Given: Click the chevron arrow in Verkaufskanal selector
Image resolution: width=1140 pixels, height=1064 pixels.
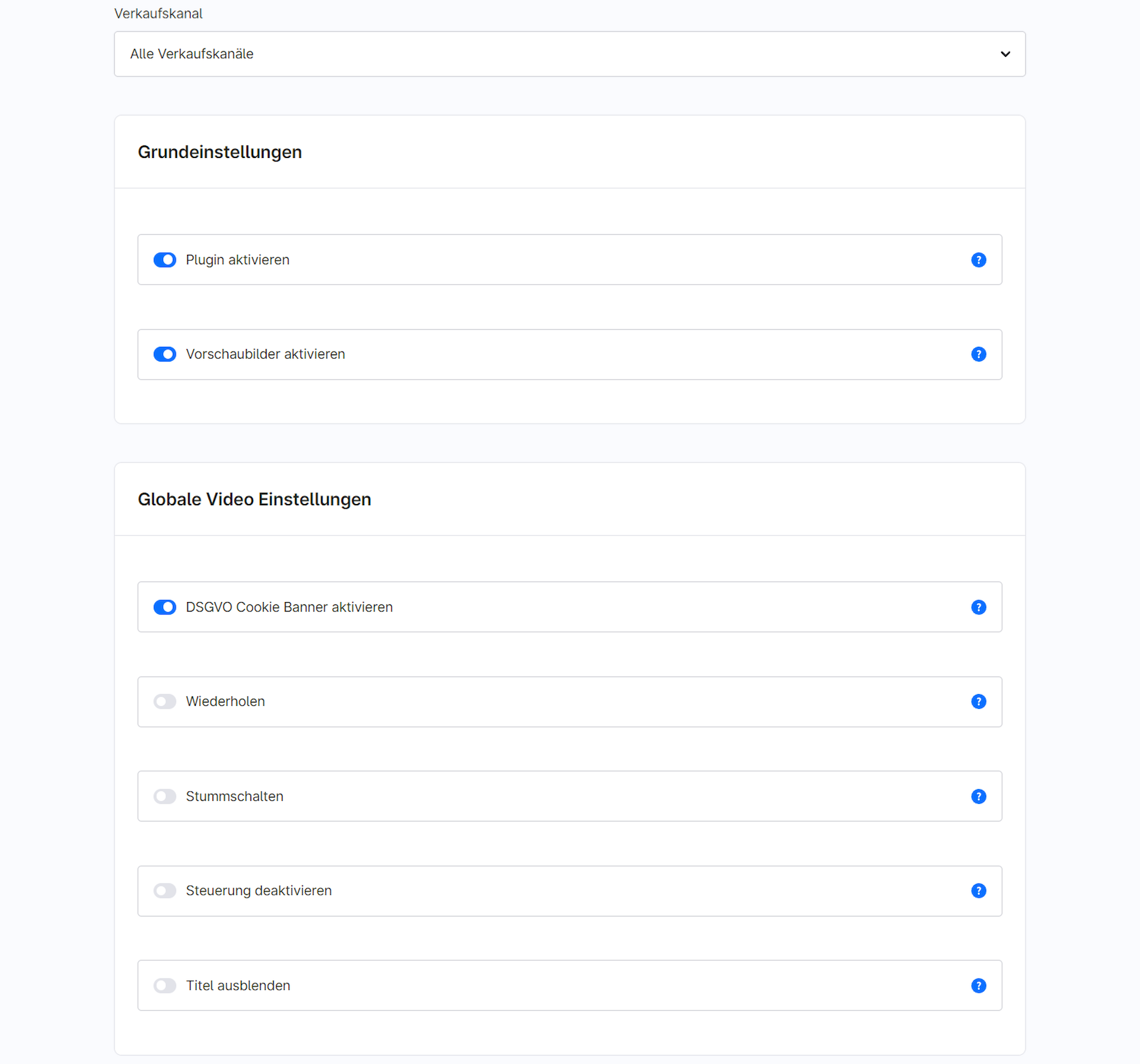Looking at the screenshot, I should click(1005, 54).
